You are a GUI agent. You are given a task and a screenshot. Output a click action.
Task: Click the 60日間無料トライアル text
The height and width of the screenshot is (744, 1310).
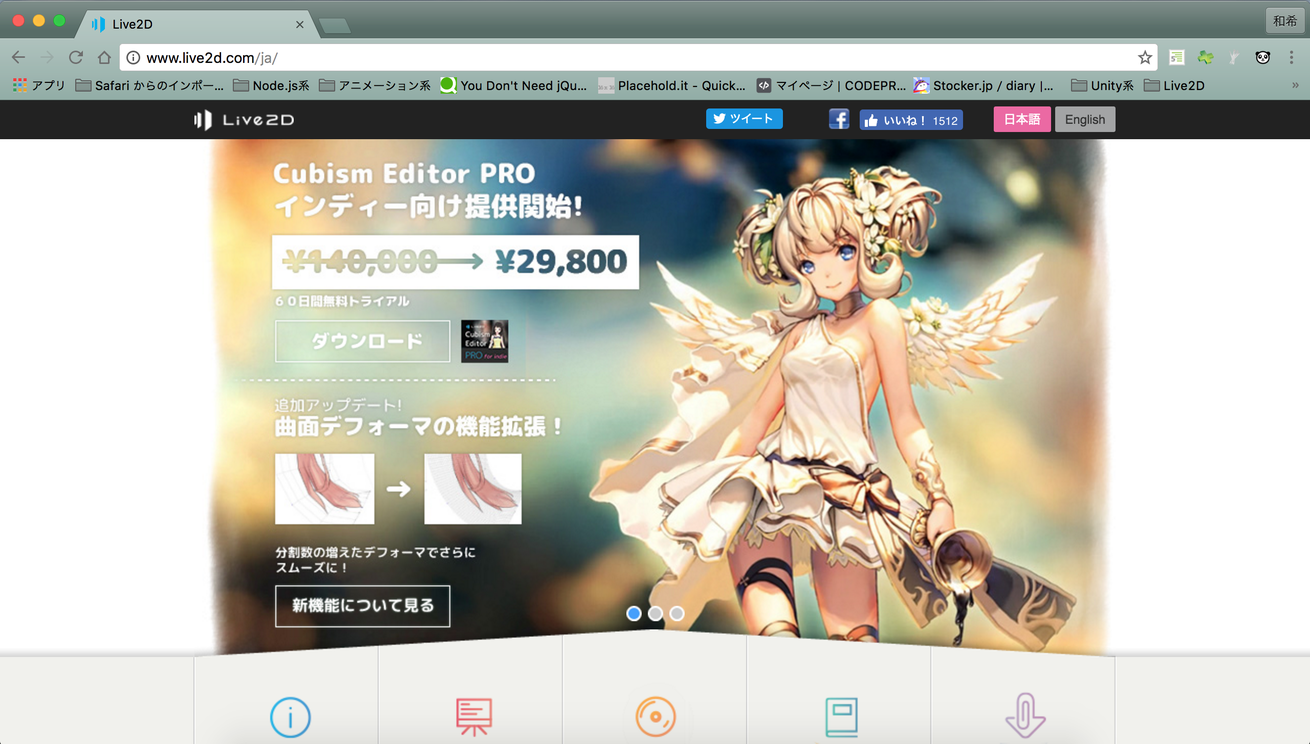tap(343, 301)
